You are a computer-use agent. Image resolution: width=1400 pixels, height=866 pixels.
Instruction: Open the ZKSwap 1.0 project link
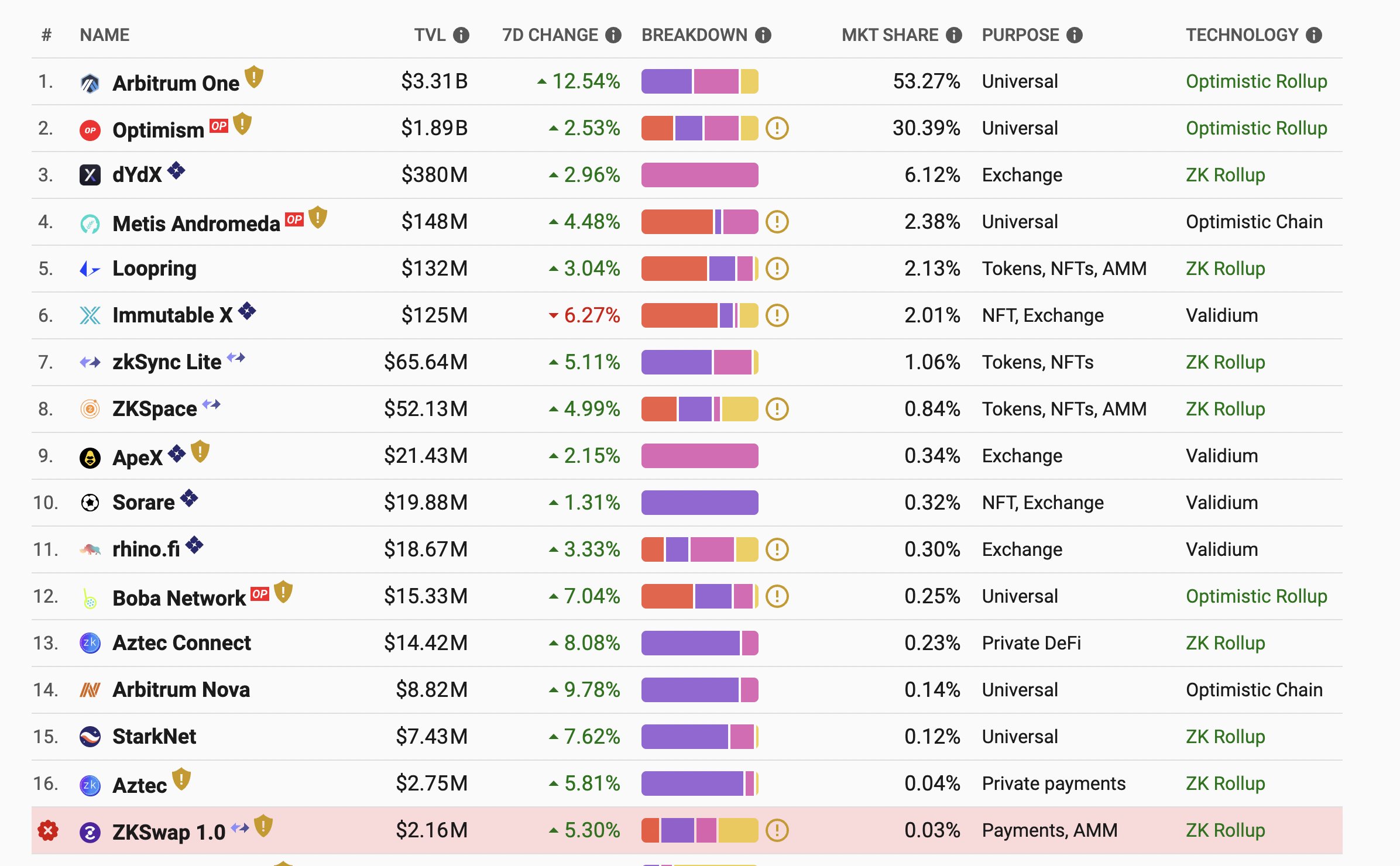169,832
